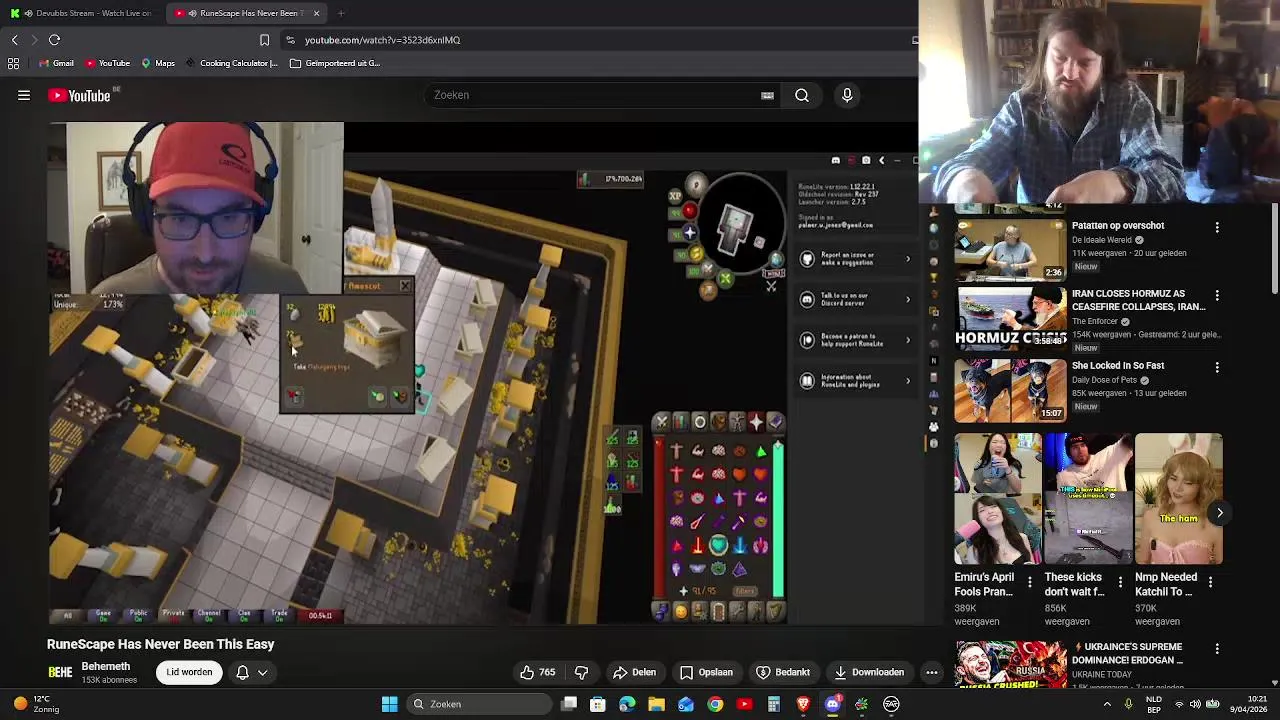Click the Bedankt thanks button
The height and width of the screenshot is (720, 1280).
coord(783,672)
